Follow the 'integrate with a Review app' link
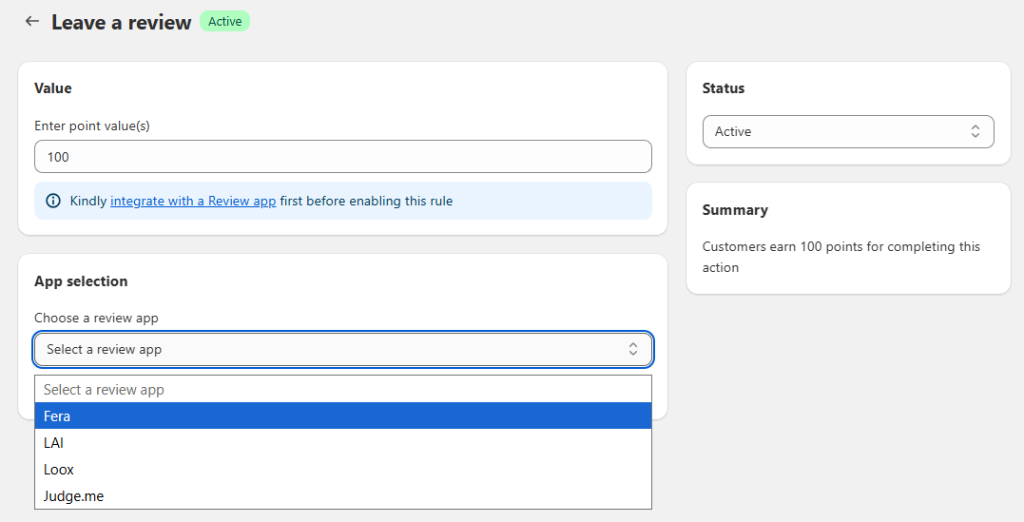This screenshot has height=522, width=1024. [193, 201]
